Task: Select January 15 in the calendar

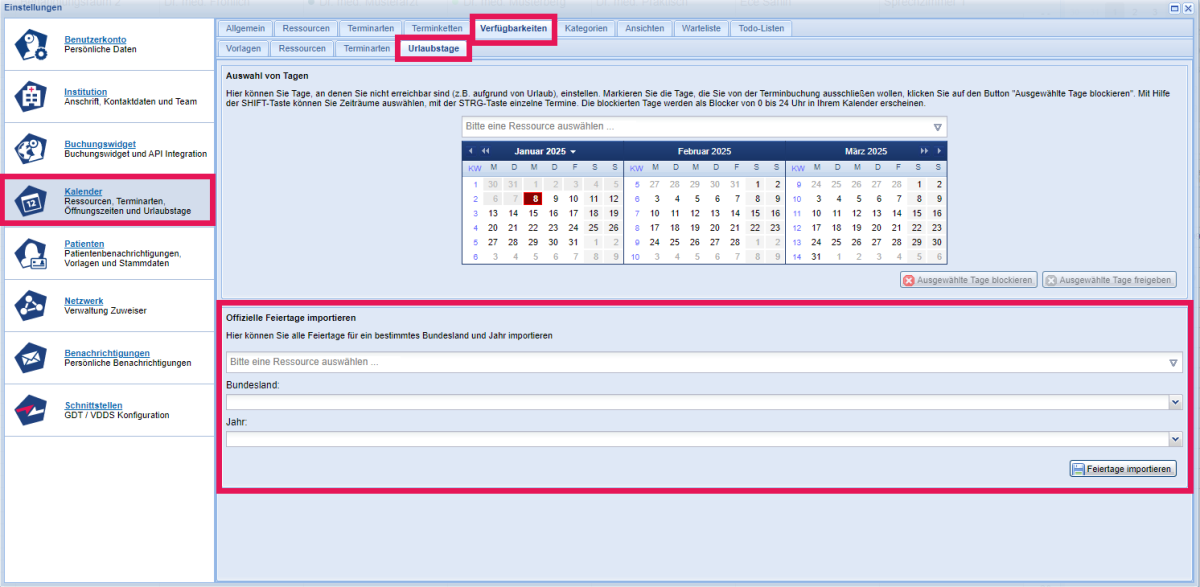Action: (532, 213)
